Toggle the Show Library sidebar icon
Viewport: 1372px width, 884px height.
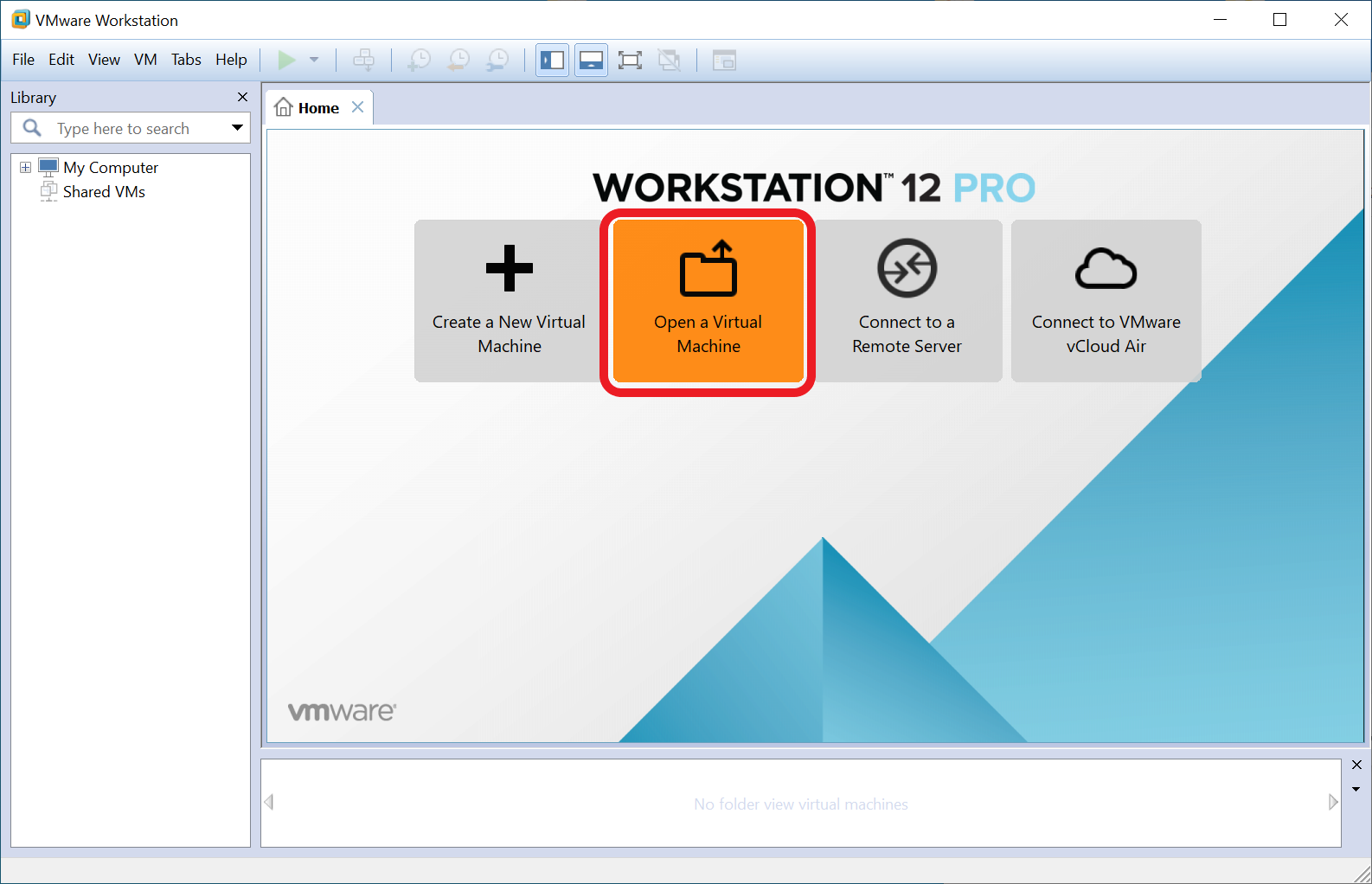click(x=552, y=60)
